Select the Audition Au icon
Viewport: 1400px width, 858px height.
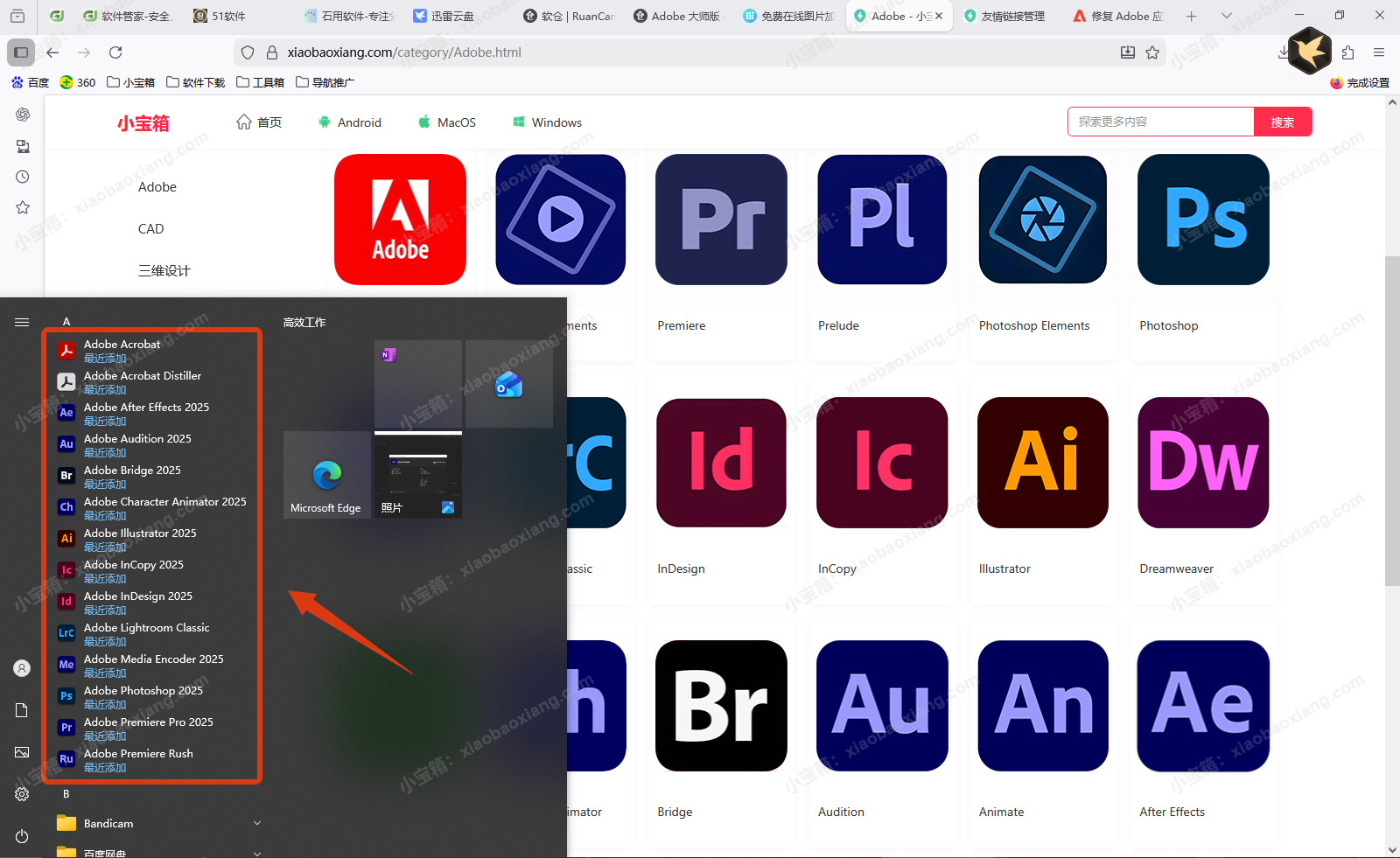coord(881,705)
